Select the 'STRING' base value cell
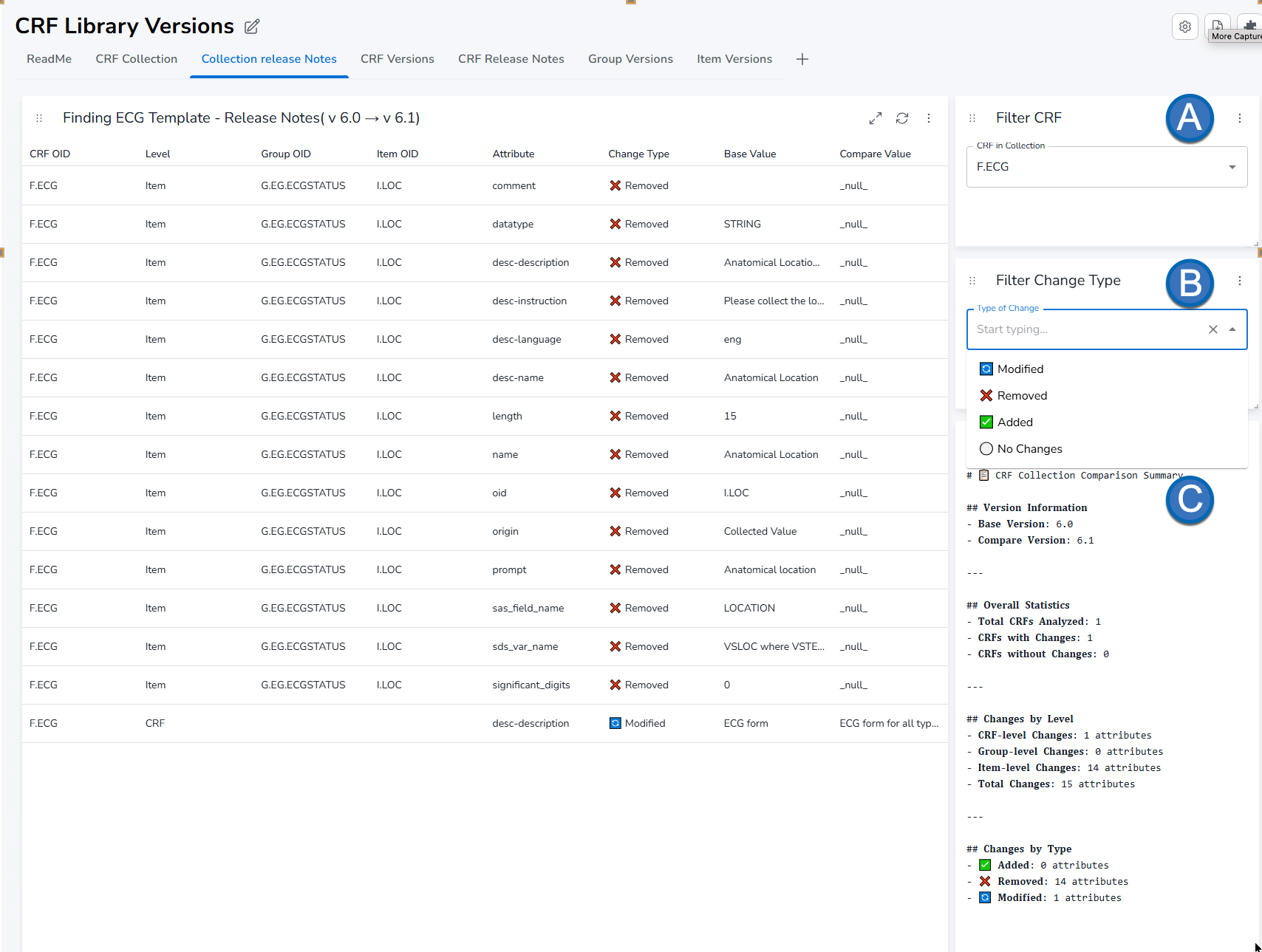 [743, 225]
